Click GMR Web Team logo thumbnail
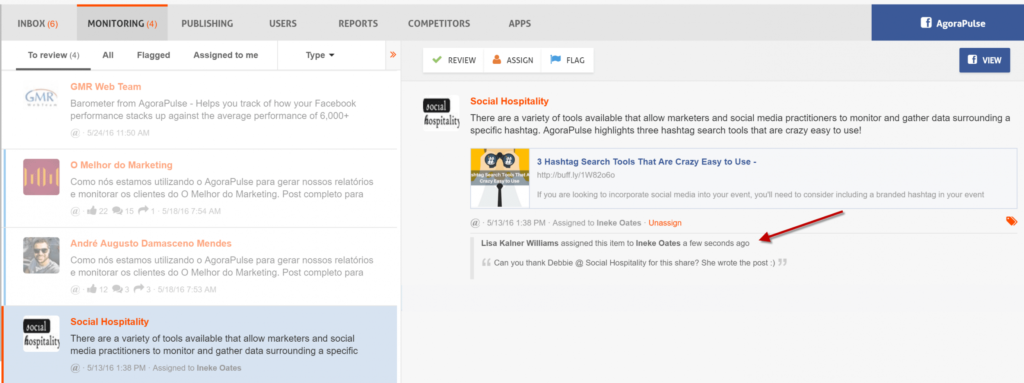This screenshot has width=1024, height=383. (x=41, y=99)
